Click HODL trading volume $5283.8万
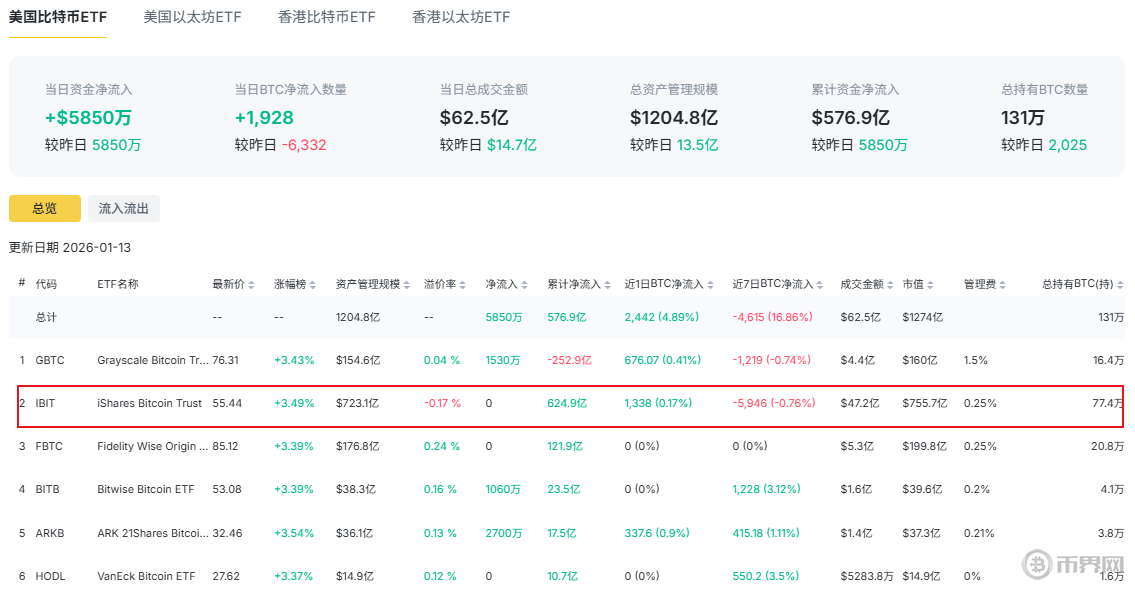Viewport: 1135px width, 592px height. (867, 576)
